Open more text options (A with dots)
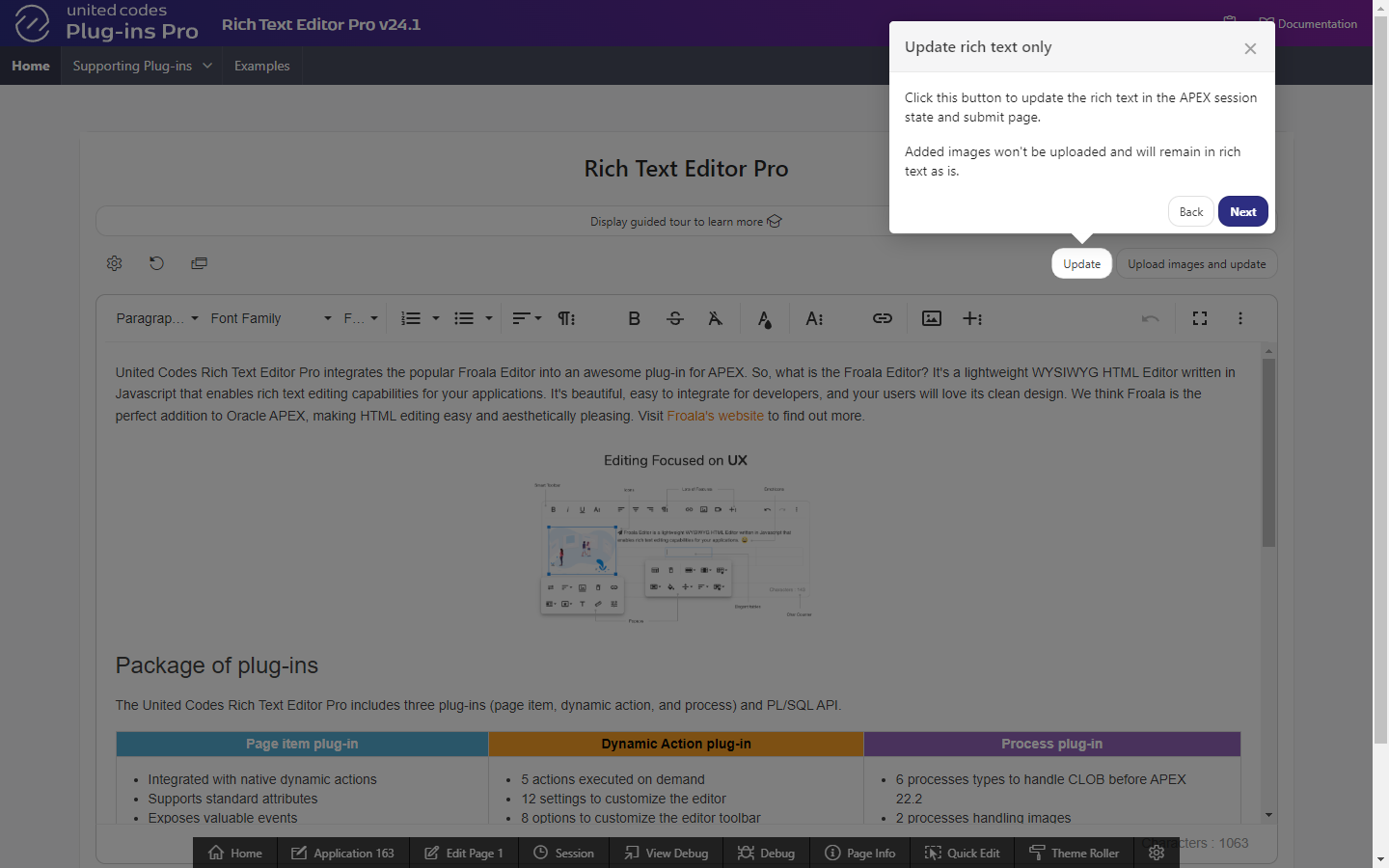The width and height of the screenshot is (1389, 868). pos(814,318)
